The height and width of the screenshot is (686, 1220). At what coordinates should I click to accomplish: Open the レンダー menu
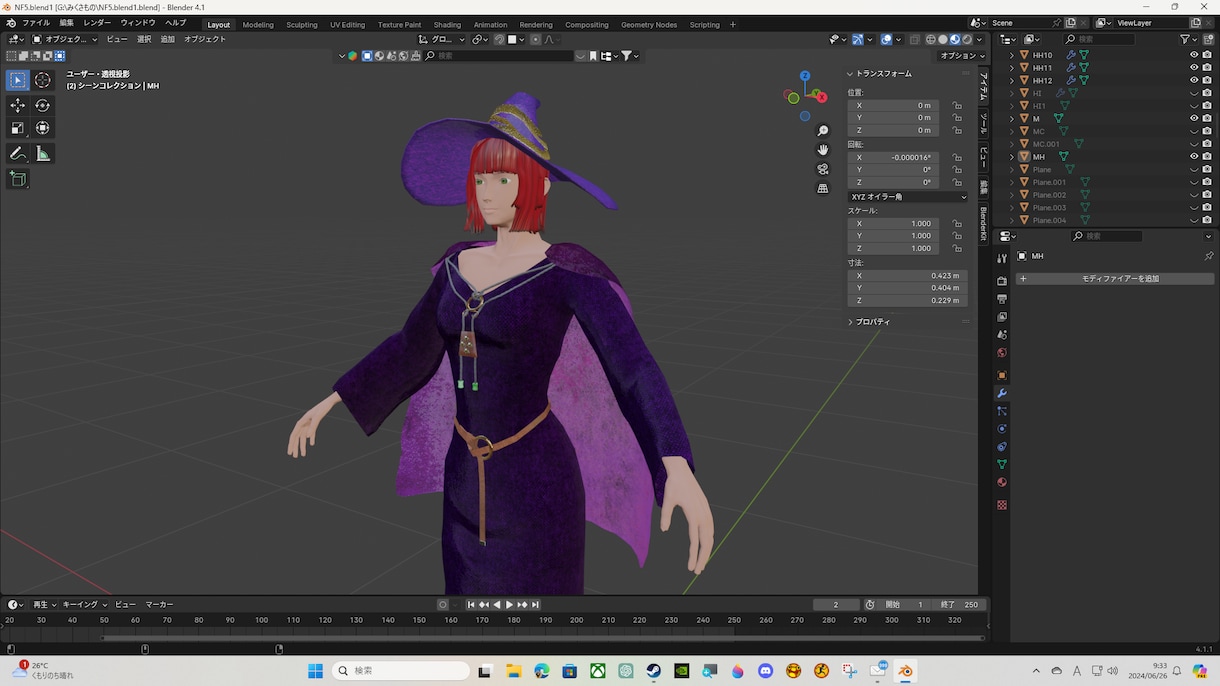[x=97, y=22]
